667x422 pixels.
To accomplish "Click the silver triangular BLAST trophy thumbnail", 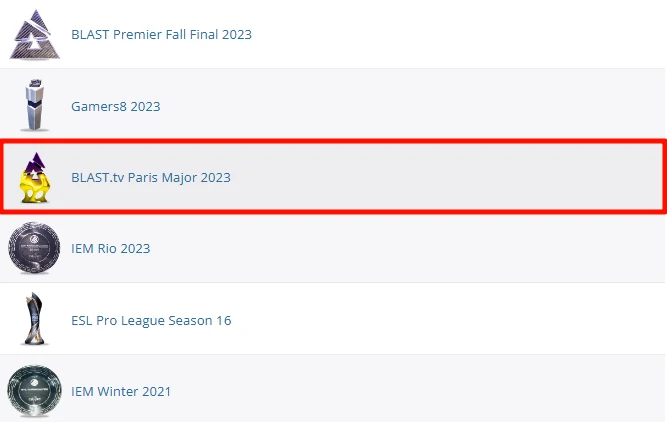I will (34, 34).
